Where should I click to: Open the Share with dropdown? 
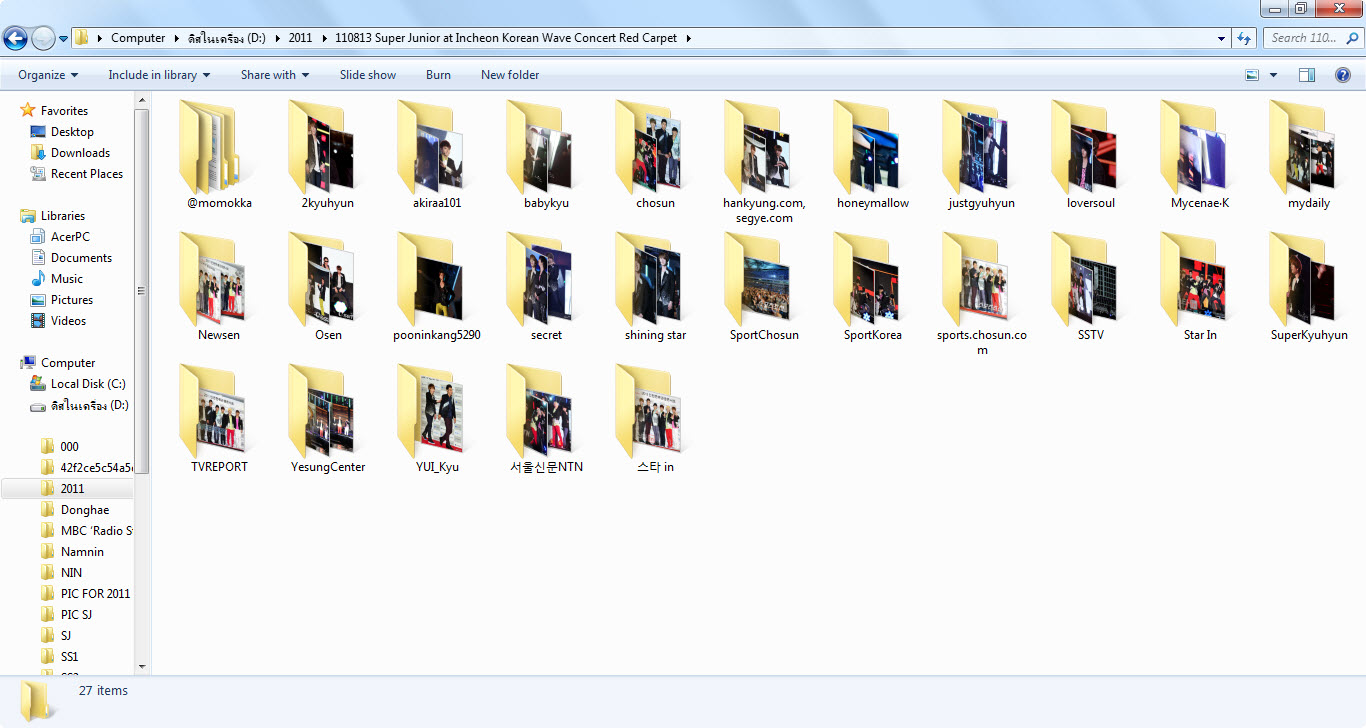(275, 75)
